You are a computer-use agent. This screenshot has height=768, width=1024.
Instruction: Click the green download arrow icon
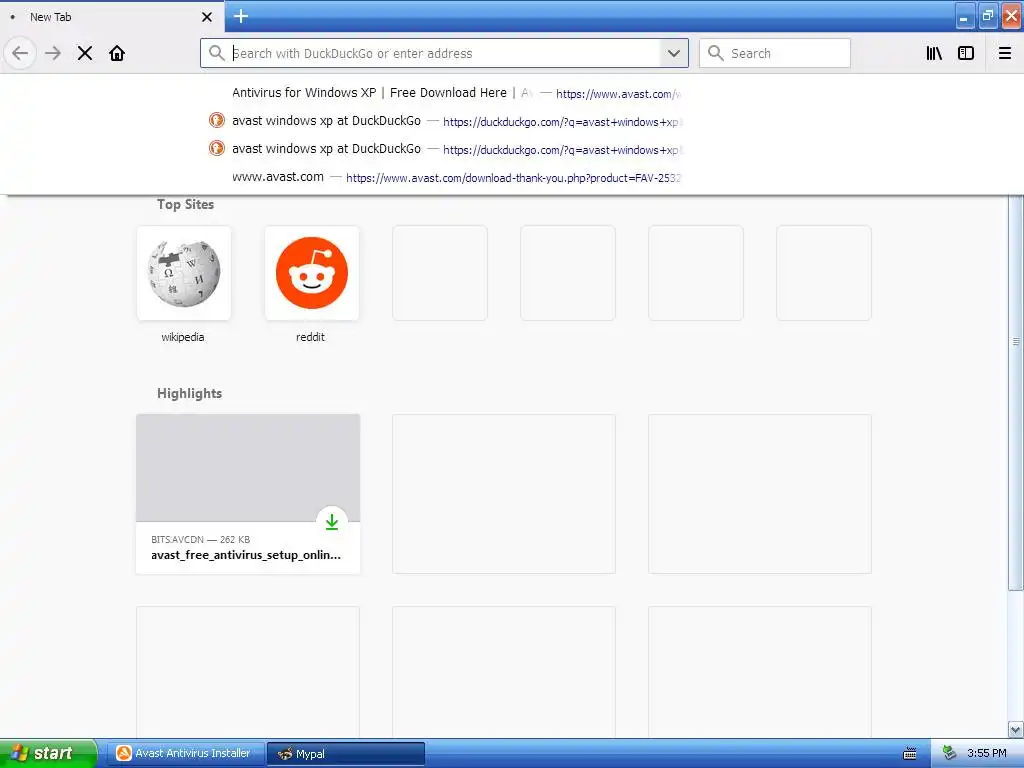[x=332, y=521]
